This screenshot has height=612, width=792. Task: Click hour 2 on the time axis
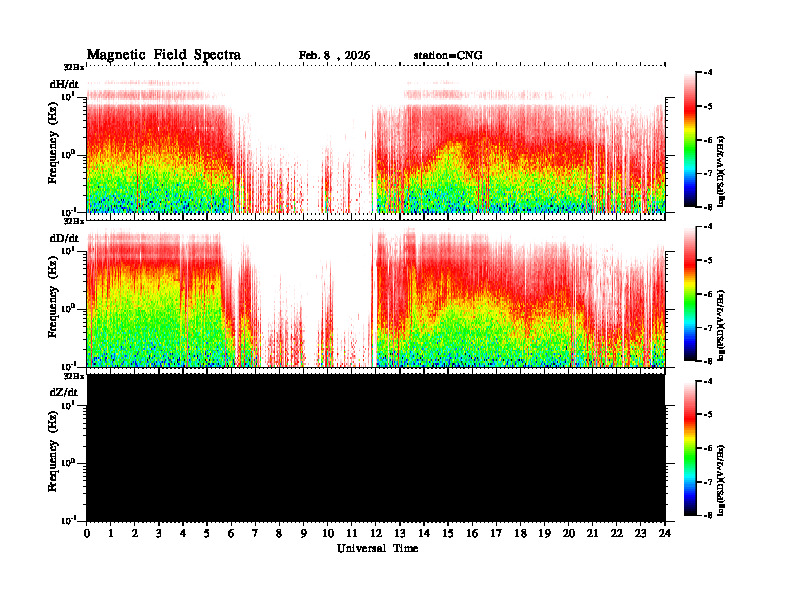pyautogui.click(x=135, y=534)
